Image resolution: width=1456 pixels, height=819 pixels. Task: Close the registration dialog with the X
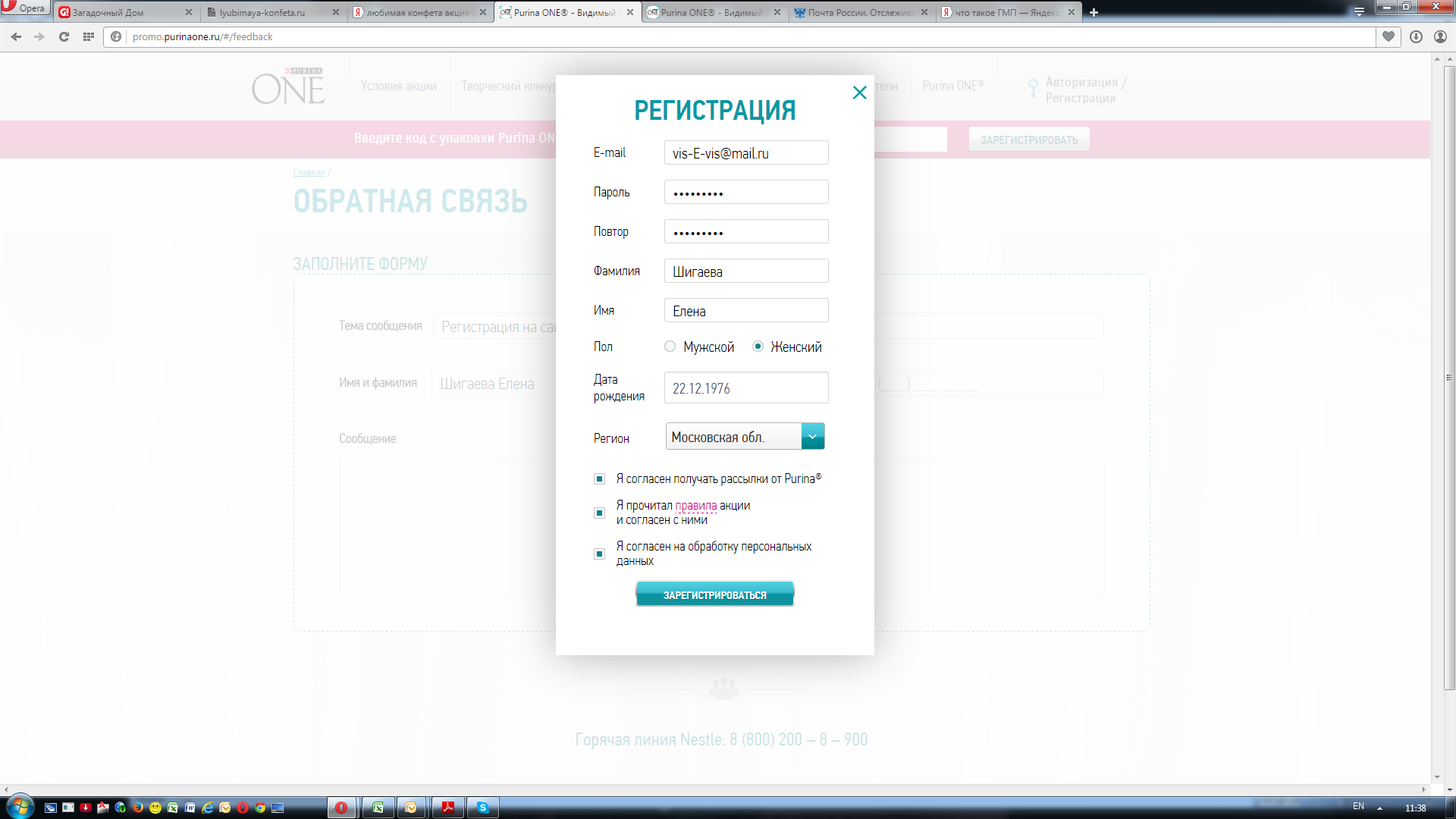(859, 93)
